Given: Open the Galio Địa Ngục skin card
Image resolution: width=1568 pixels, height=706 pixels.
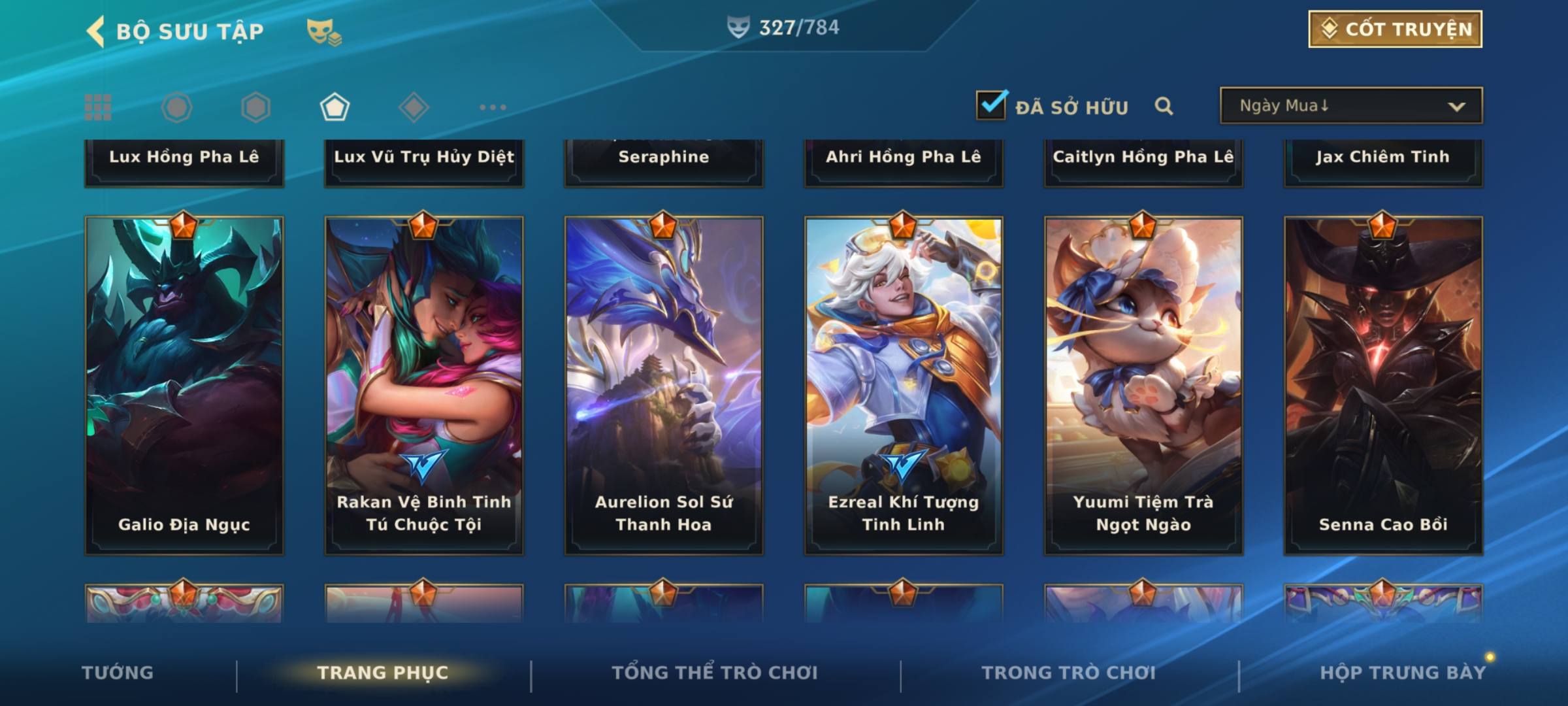Looking at the screenshot, I should 184,386.
